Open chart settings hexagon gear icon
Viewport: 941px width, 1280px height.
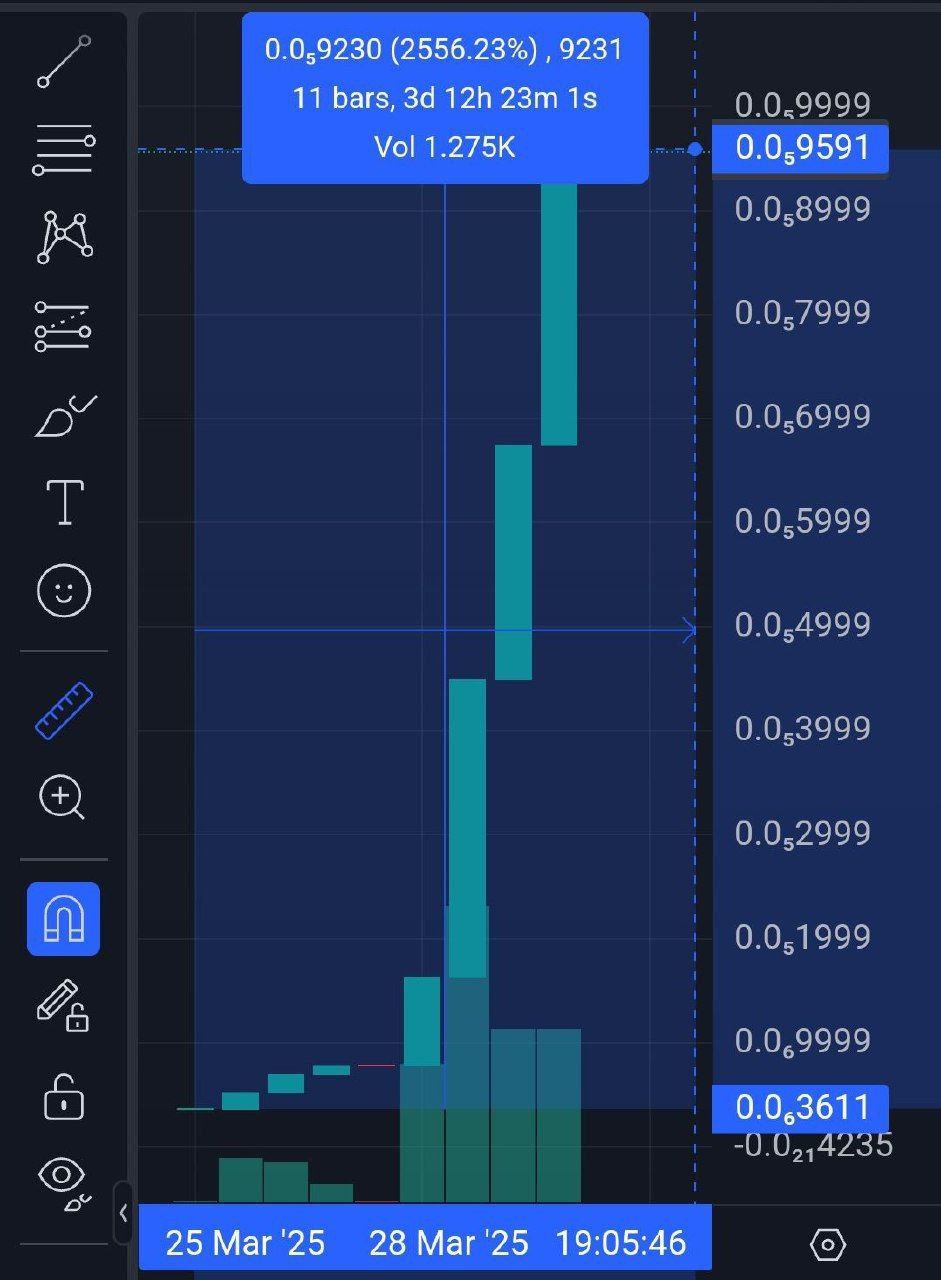coord(827,1245)
